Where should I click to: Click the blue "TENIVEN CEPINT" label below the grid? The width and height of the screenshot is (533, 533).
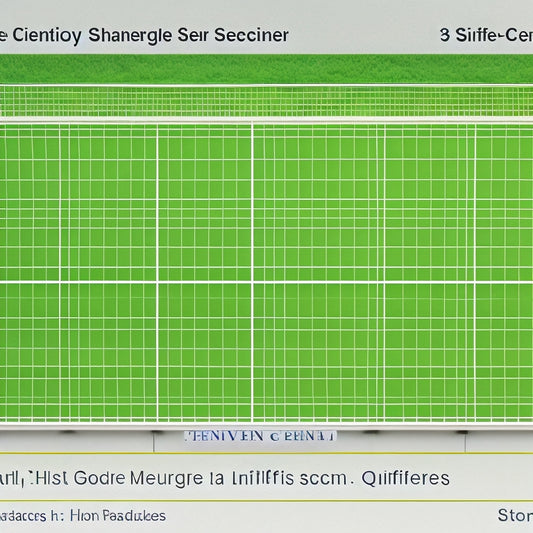click(x=260, y=436)
